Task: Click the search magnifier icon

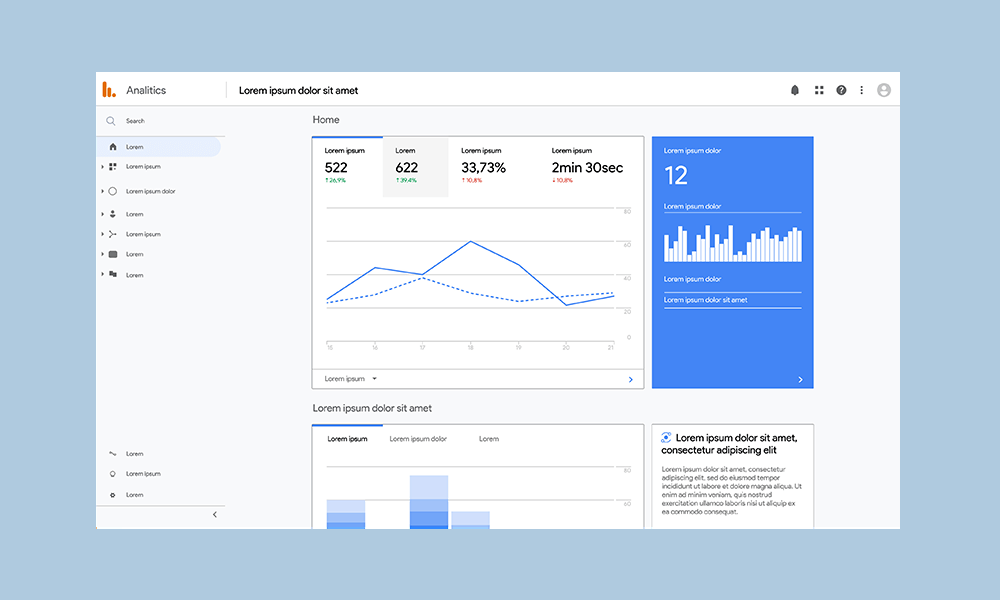Action: click(x=110, y=121)
